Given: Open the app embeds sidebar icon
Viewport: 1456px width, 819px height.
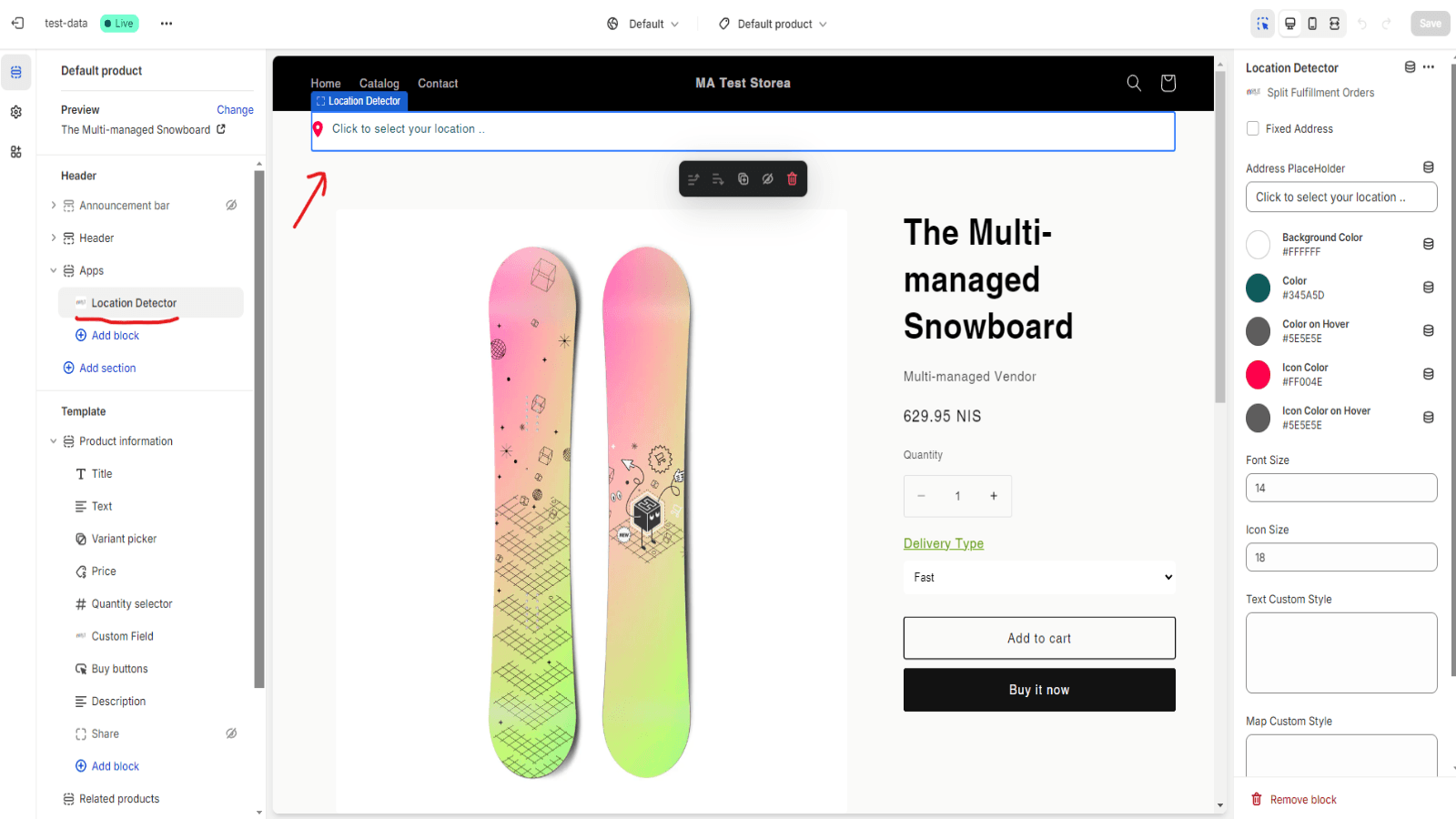Looking at the screenshot, I should (16, 152).
